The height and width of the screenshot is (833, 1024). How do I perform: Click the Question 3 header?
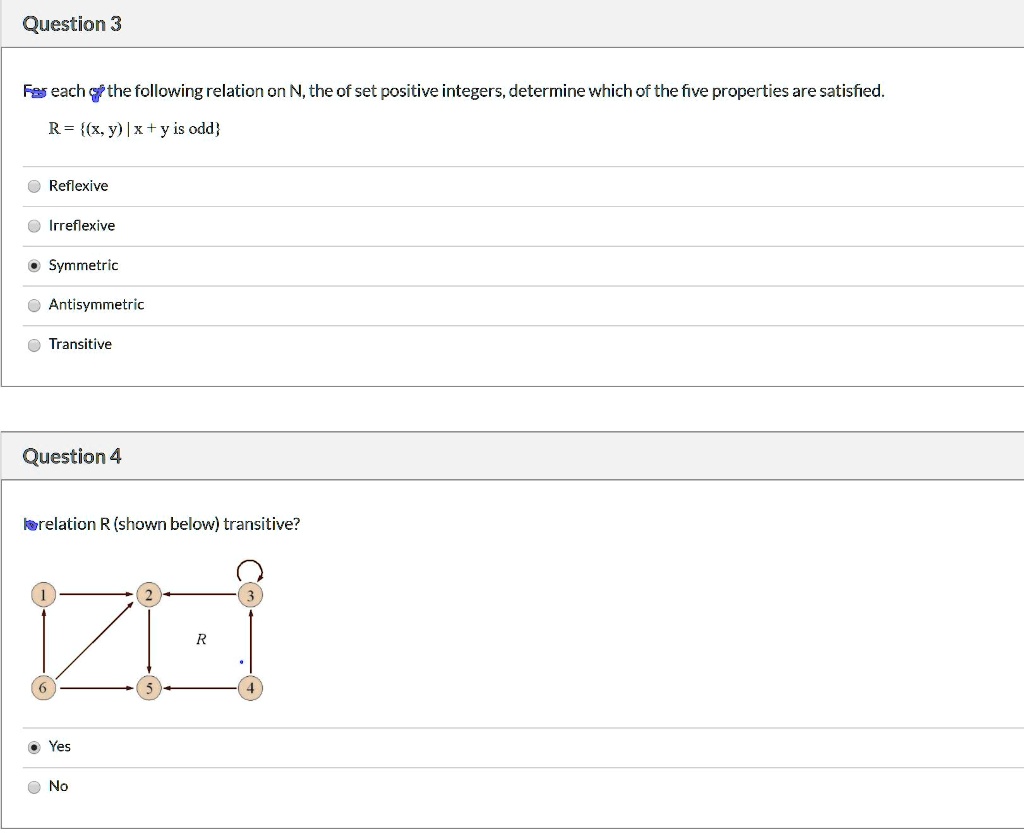70,24
